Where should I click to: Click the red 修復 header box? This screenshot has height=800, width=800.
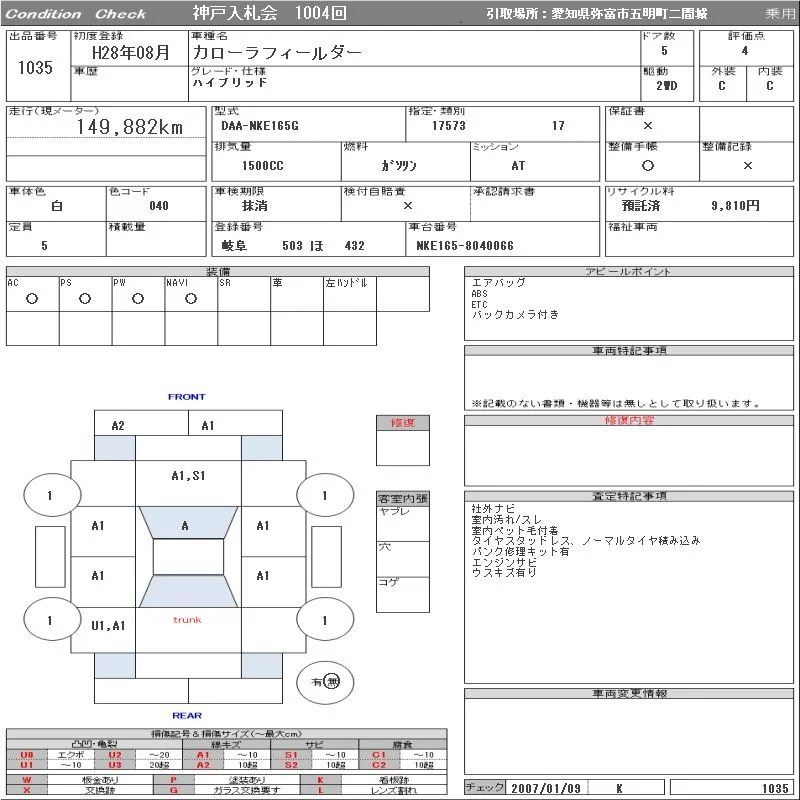403,423
